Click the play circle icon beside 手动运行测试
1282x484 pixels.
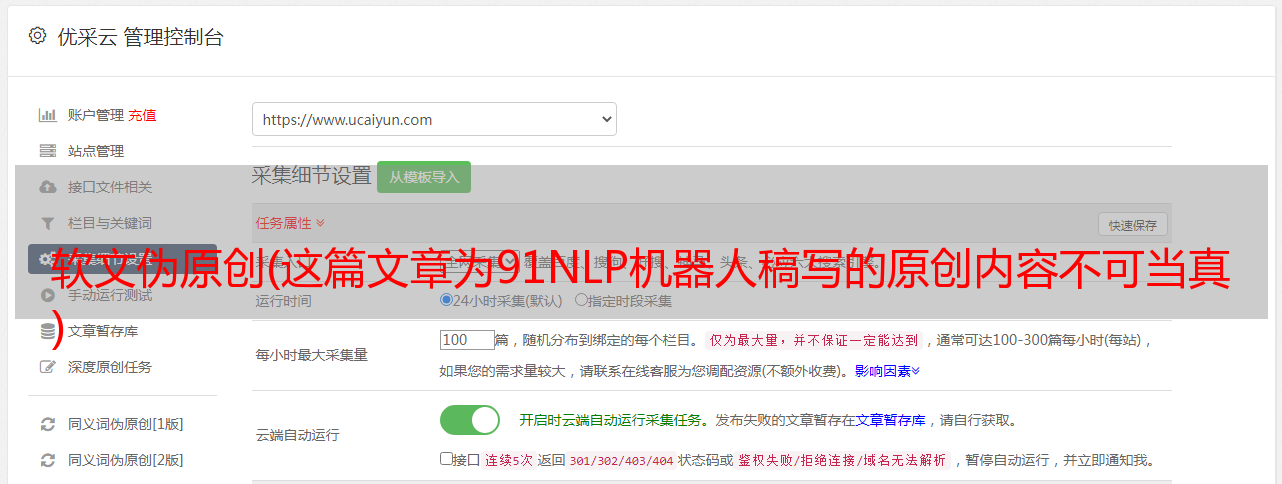click(47, 295)
